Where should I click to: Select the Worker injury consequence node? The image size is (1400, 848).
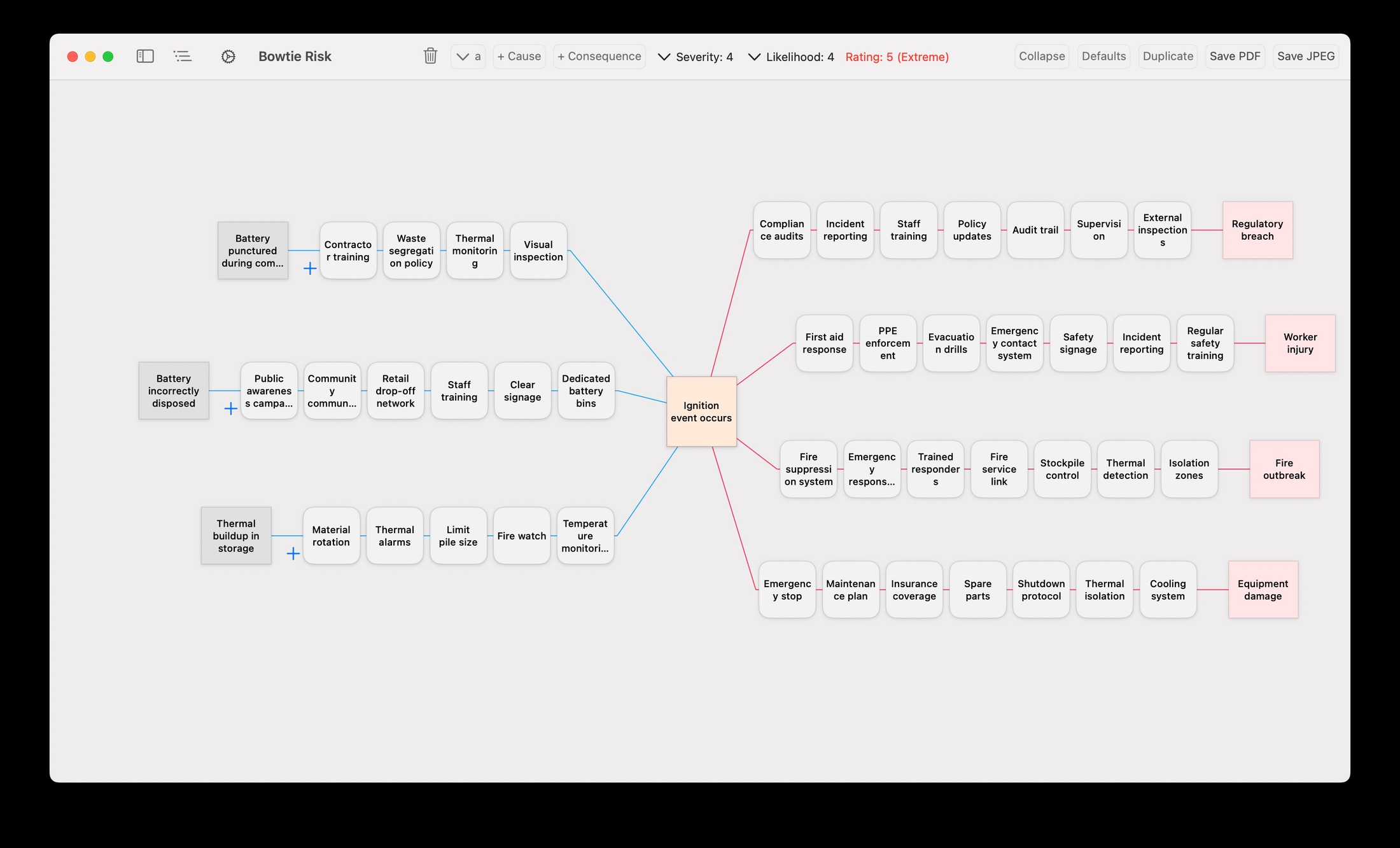(1300, 343)
